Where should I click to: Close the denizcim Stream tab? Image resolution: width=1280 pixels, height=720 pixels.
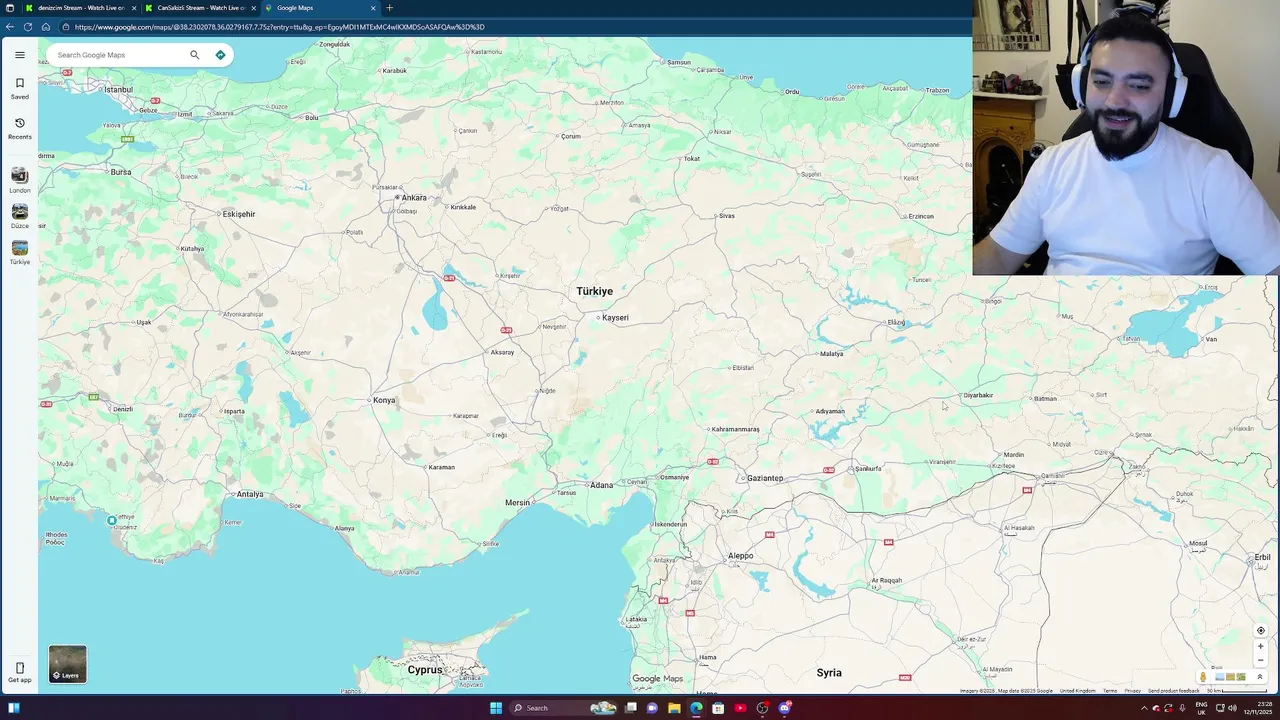(x=134, y=8)
